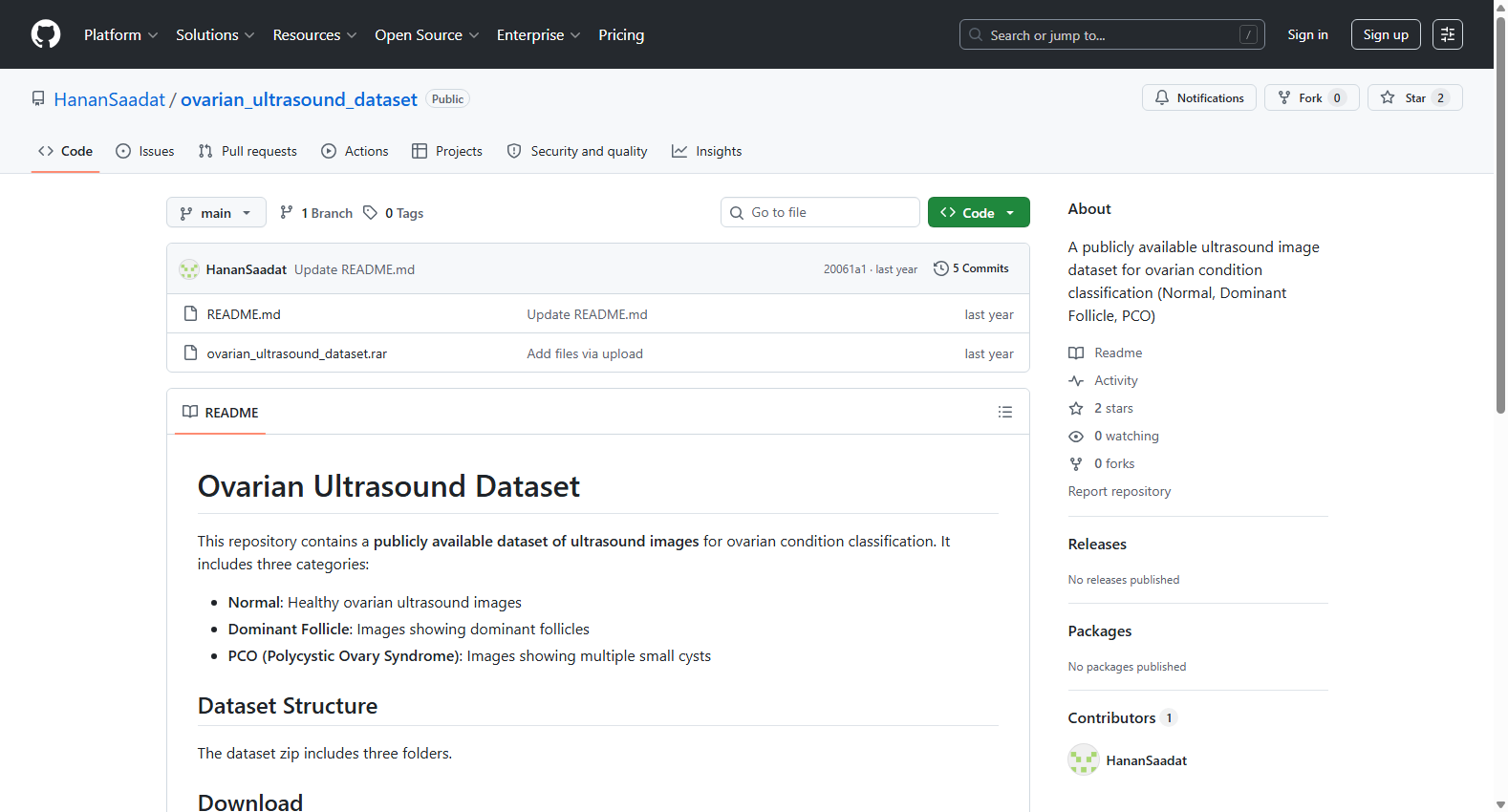View the 5 Commits history

(x=972, y=268)
